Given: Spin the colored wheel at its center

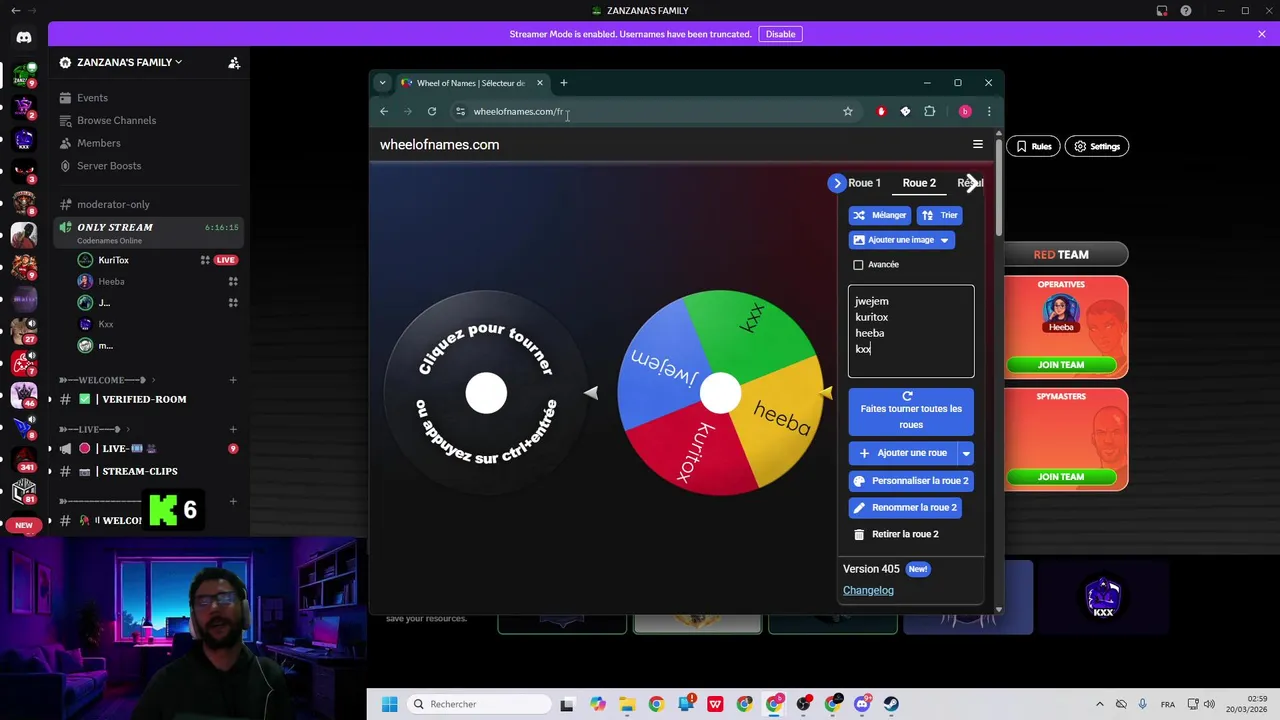Looking at the screenshot, I should (720, 393).
